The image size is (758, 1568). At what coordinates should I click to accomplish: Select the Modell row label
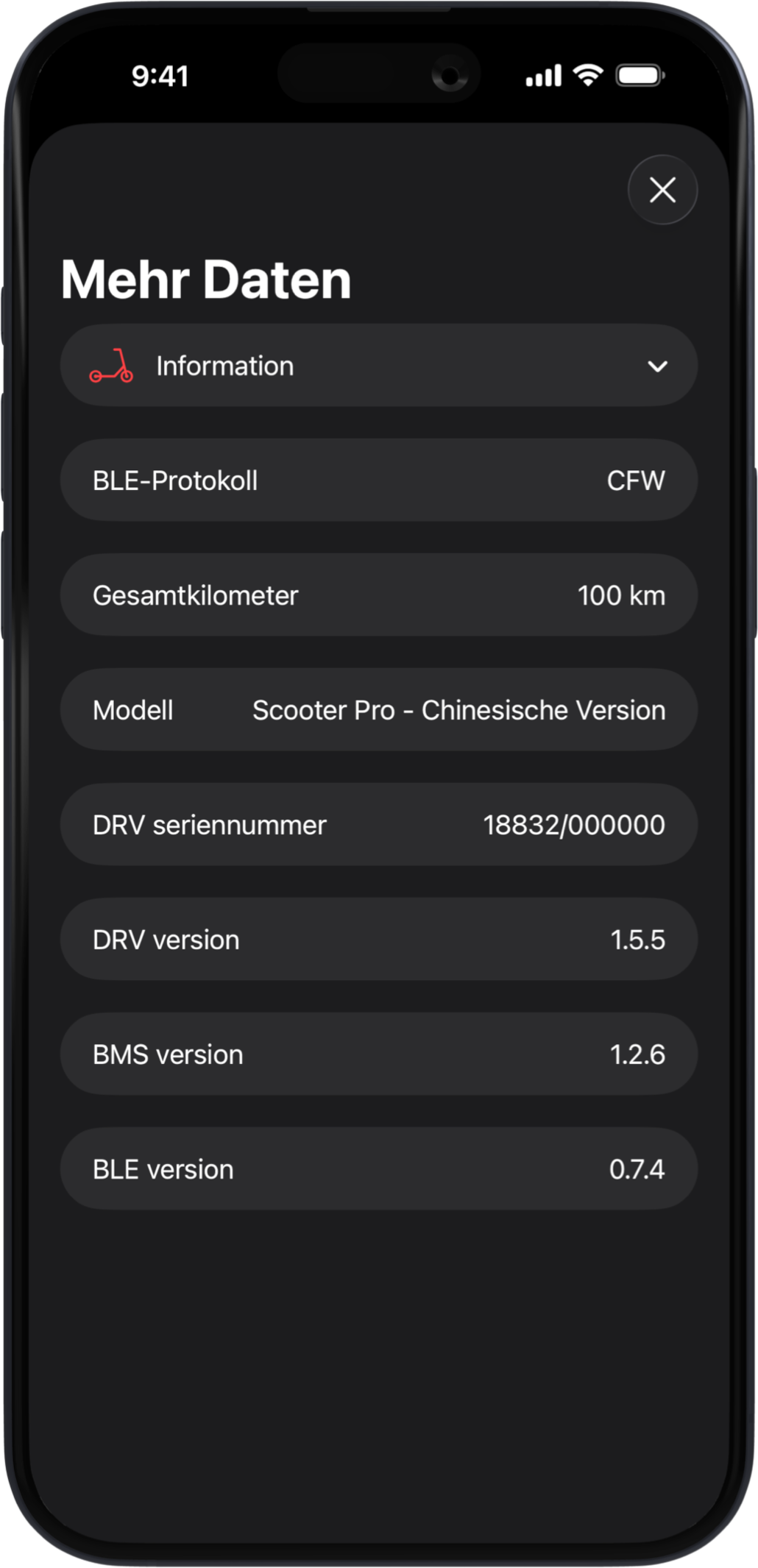133,711
